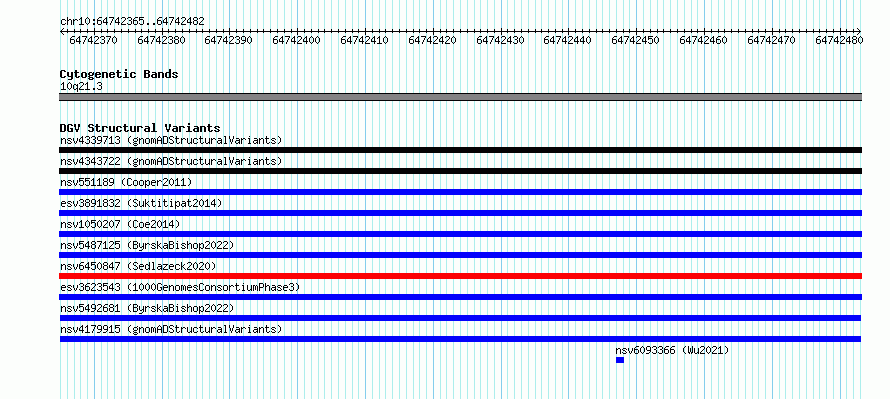
Task: Click the black bar under nsv4339713
Action: click(460, 150)
